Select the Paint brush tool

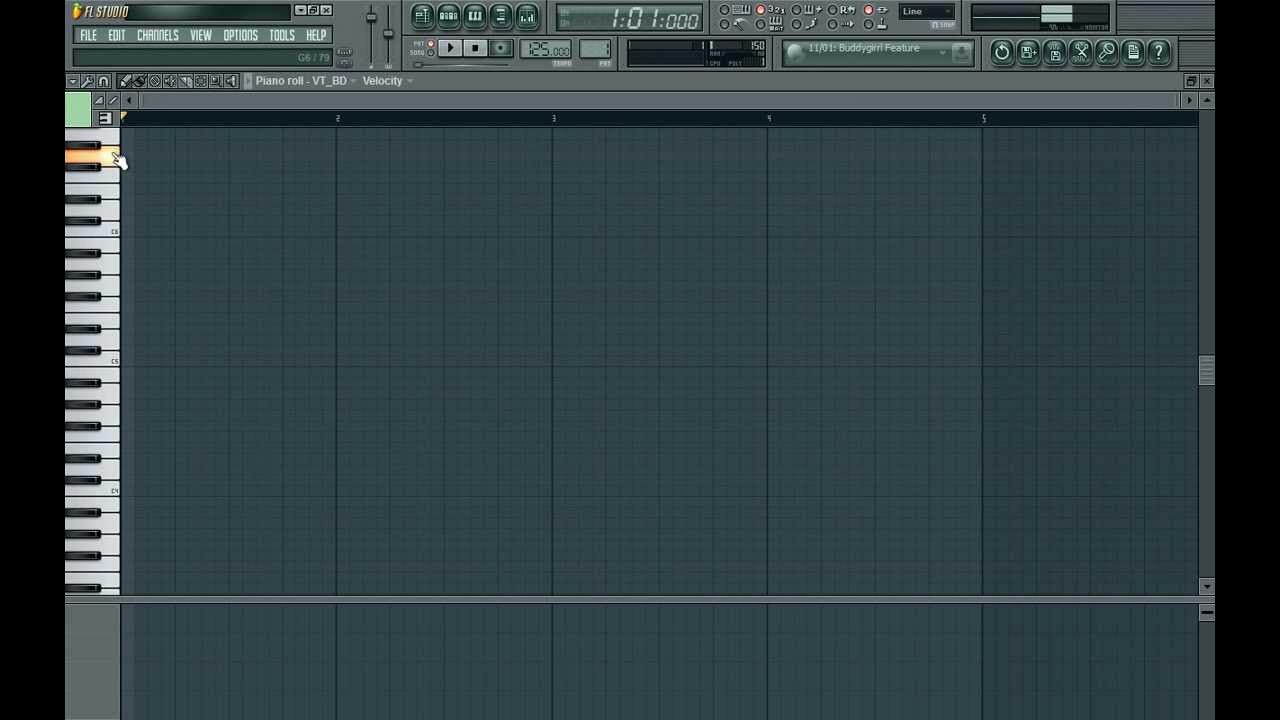(140, 81)
